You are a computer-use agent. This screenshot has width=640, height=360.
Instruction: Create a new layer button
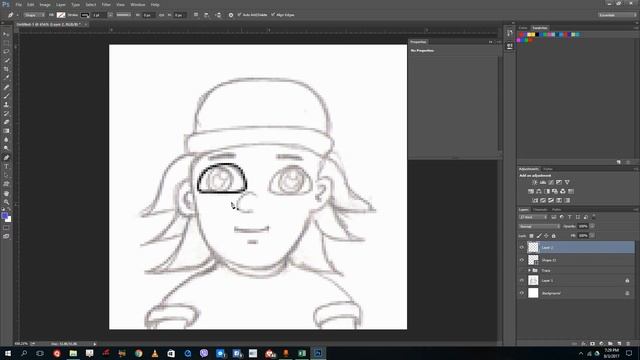click(619, 344)
